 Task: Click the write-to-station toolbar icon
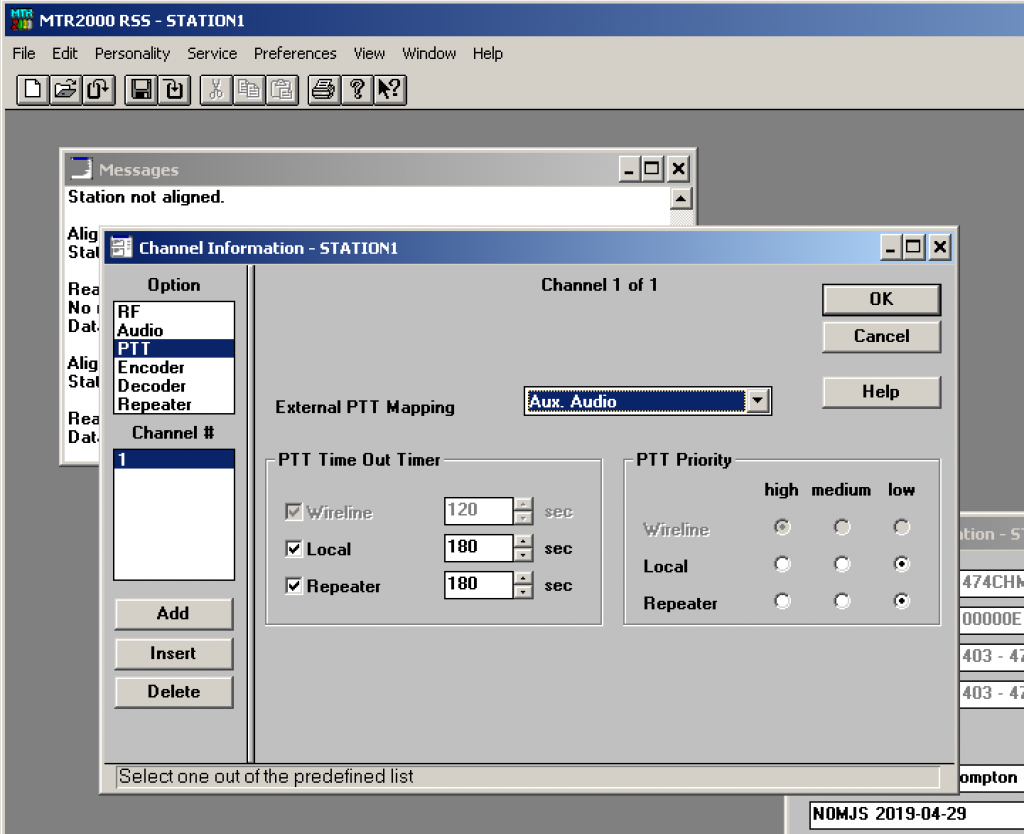[174, 89]
